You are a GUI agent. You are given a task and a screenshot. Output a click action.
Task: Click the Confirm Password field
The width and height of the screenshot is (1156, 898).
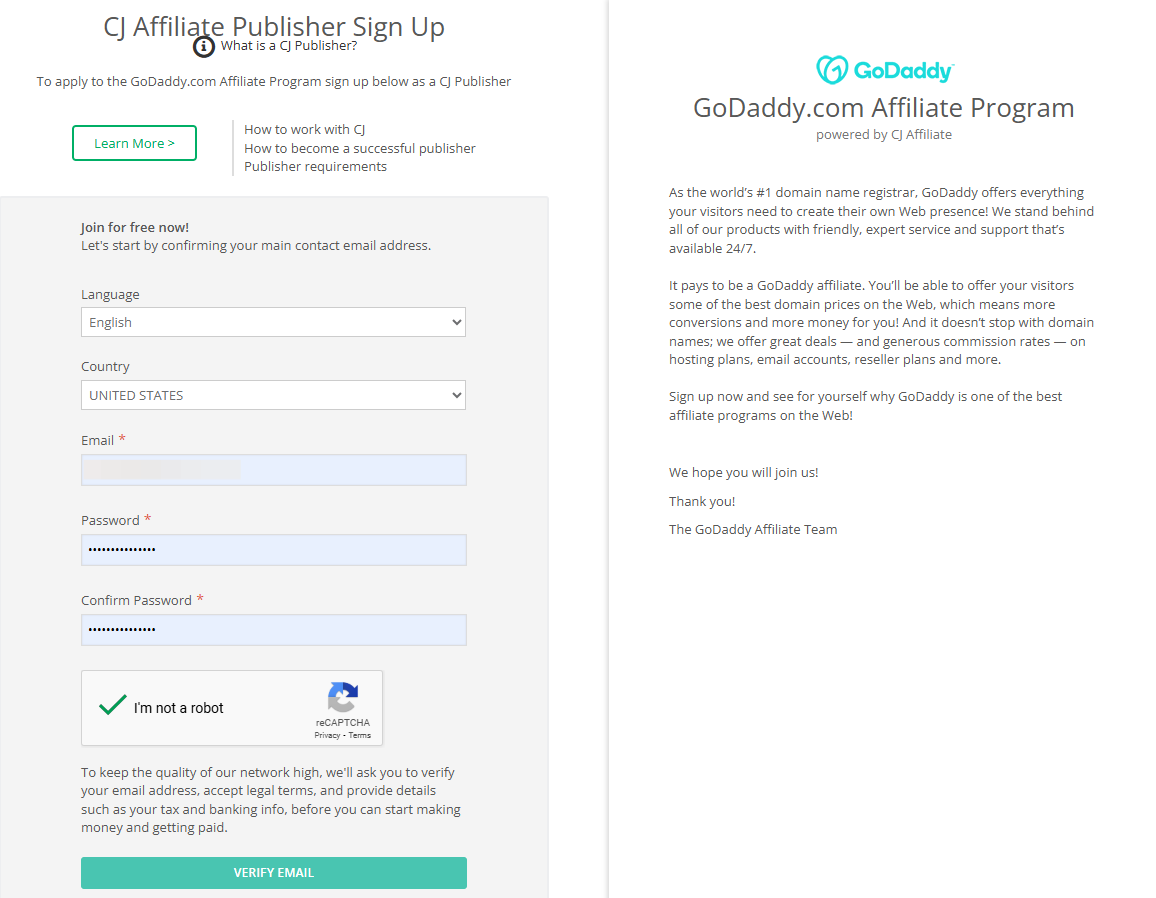click(x=273, y=630)
